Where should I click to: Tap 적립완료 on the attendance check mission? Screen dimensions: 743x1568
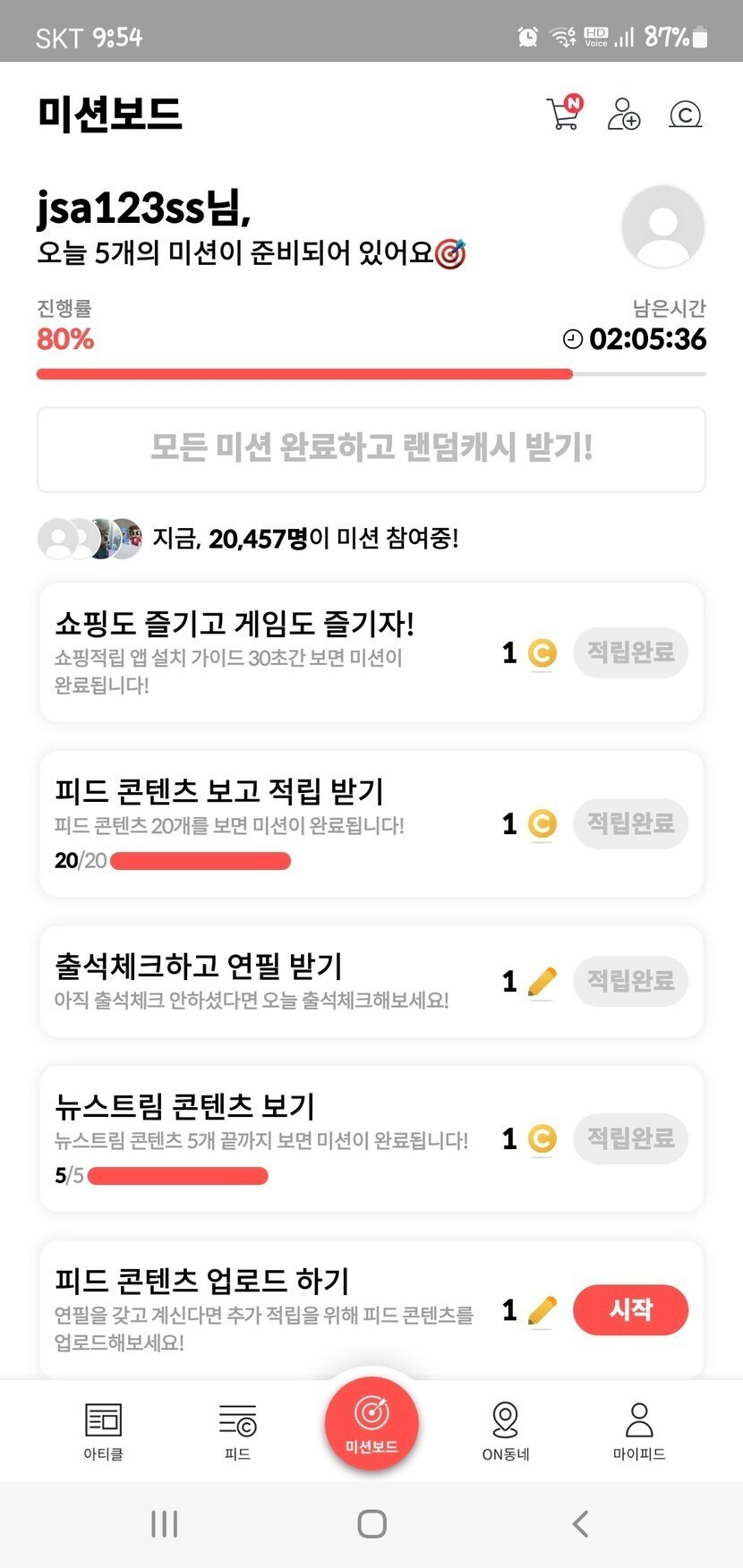coord(630,981)
